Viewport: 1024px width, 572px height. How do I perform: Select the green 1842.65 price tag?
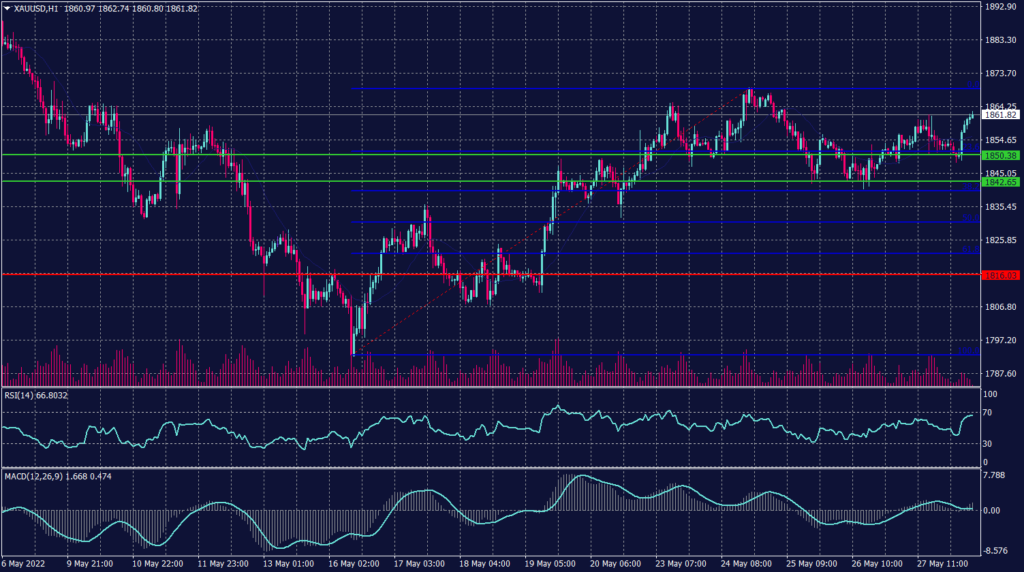coord(999,182)
